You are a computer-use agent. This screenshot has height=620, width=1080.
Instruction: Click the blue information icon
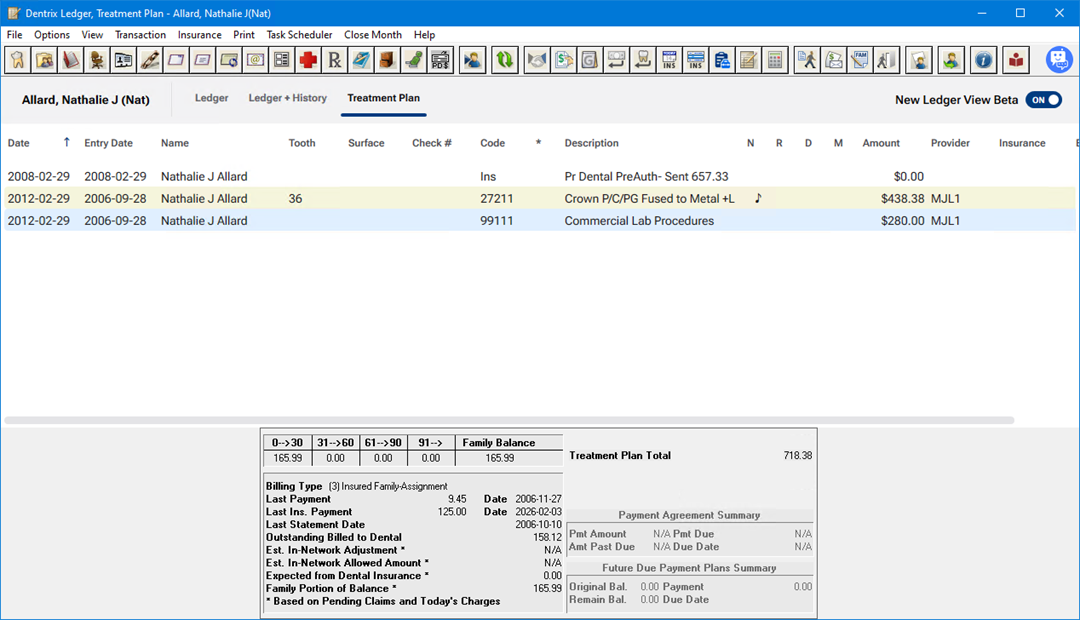click(984, 60)
